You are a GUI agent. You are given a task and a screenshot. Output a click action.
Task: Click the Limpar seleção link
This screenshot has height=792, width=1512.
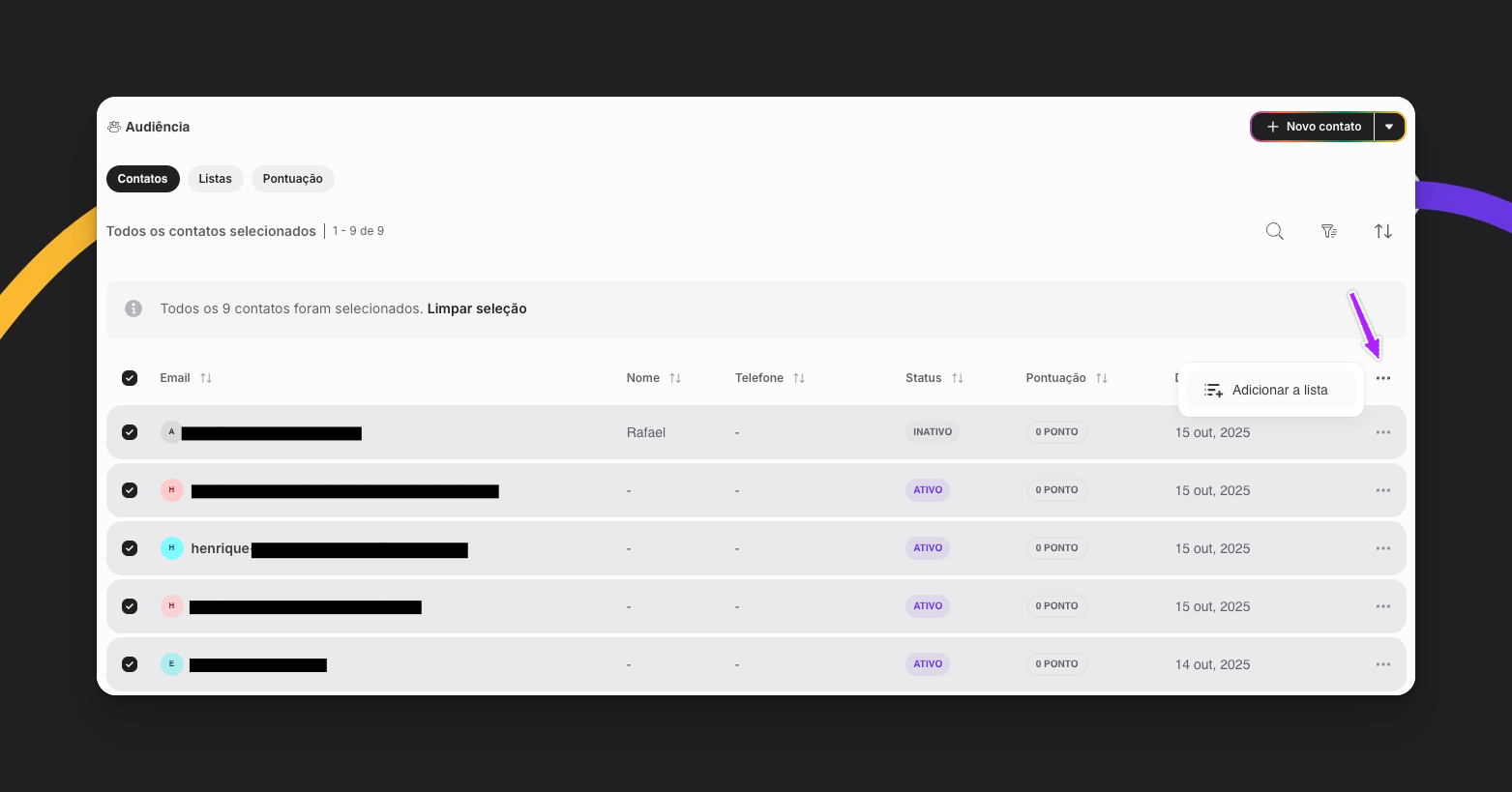point(477,308)
